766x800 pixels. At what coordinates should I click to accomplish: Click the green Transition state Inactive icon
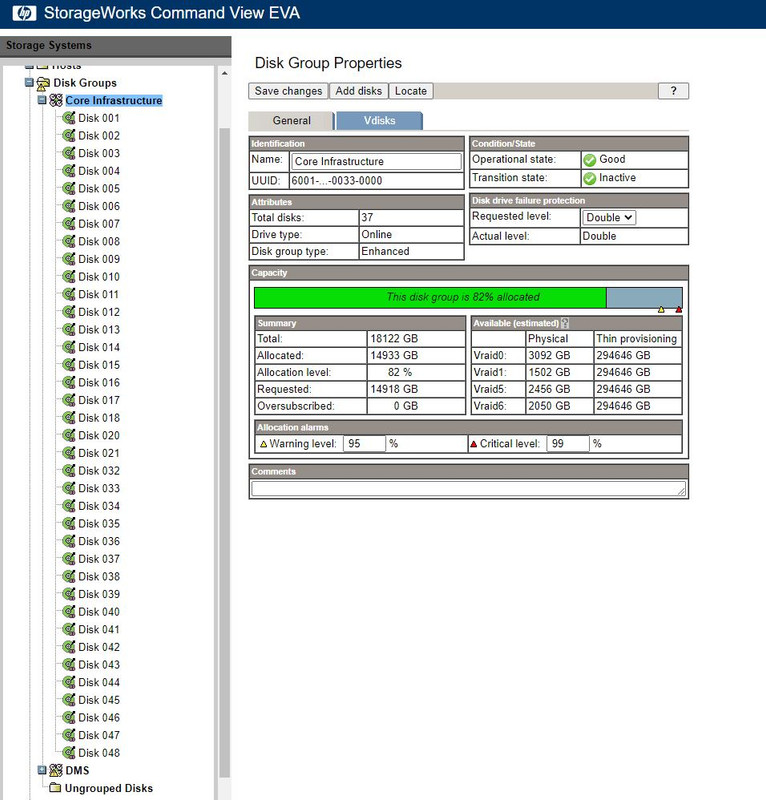click(x=589, y=179)
